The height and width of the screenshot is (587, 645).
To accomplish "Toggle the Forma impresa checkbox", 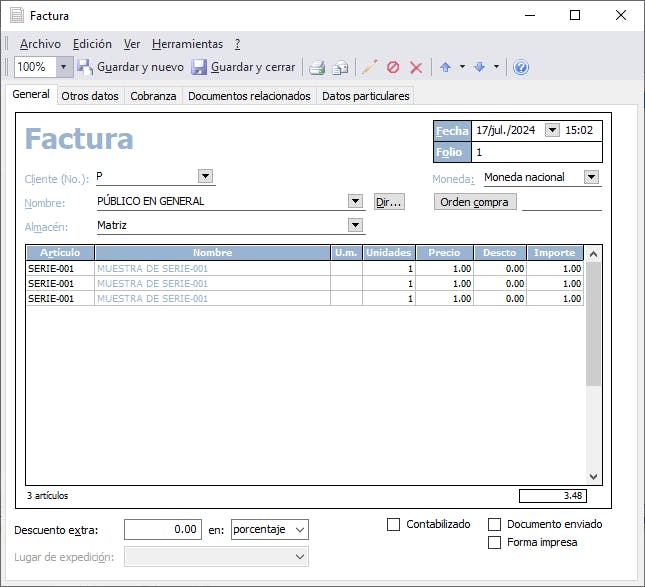I will 494,542.
